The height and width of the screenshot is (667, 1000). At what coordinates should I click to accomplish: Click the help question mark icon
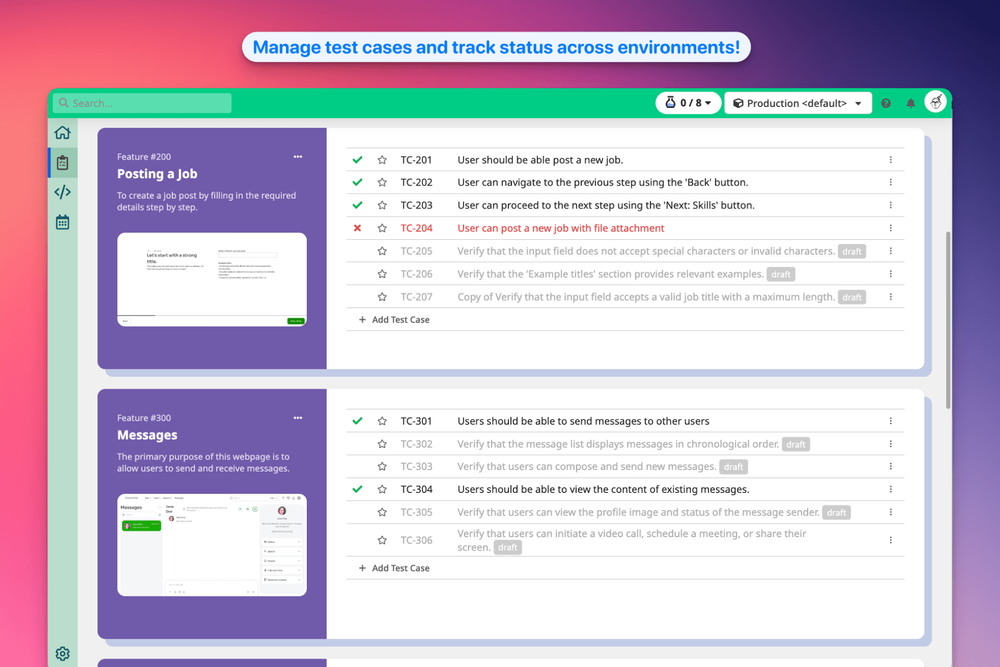[x=886, y=103]
